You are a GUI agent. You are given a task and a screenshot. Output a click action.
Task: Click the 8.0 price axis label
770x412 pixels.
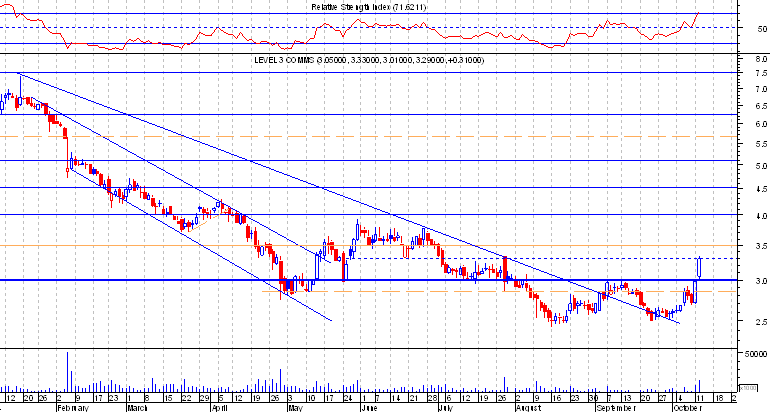762,59
